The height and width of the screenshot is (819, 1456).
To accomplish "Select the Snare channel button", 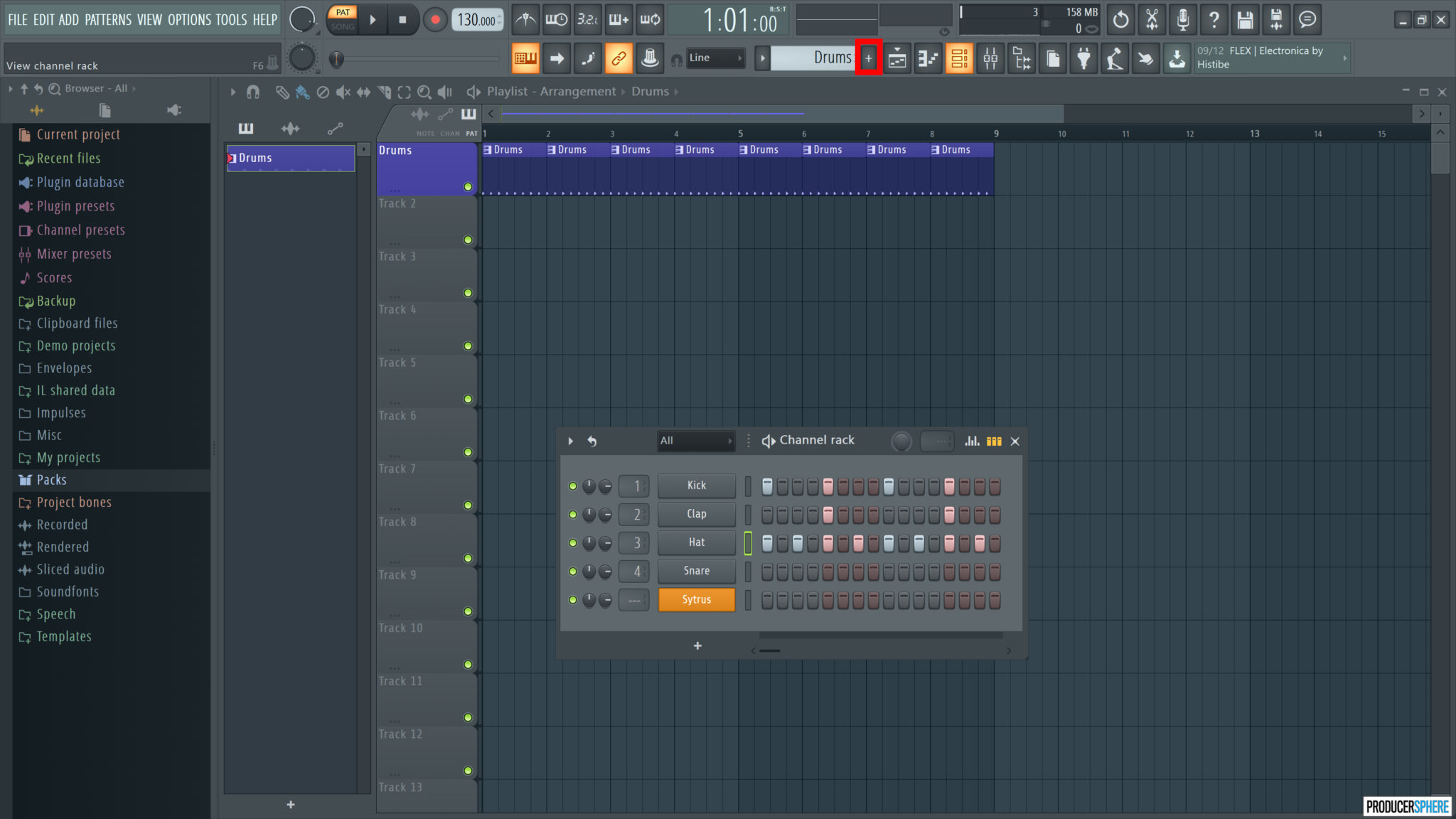I will coord(696,571).
